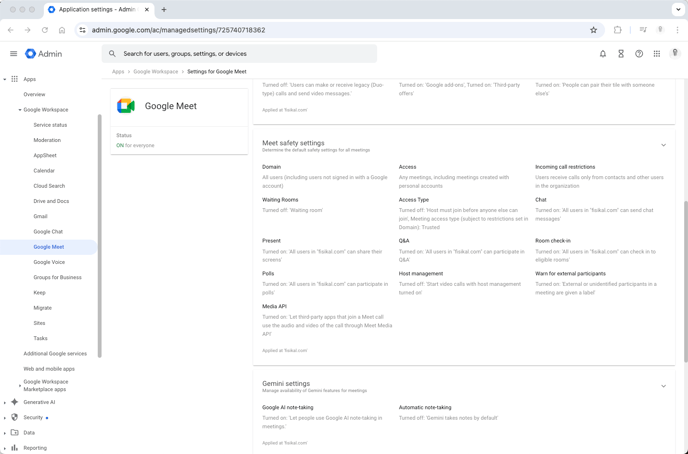Click the browser address bar URL

pyautogui.click(x=178, y=30)
